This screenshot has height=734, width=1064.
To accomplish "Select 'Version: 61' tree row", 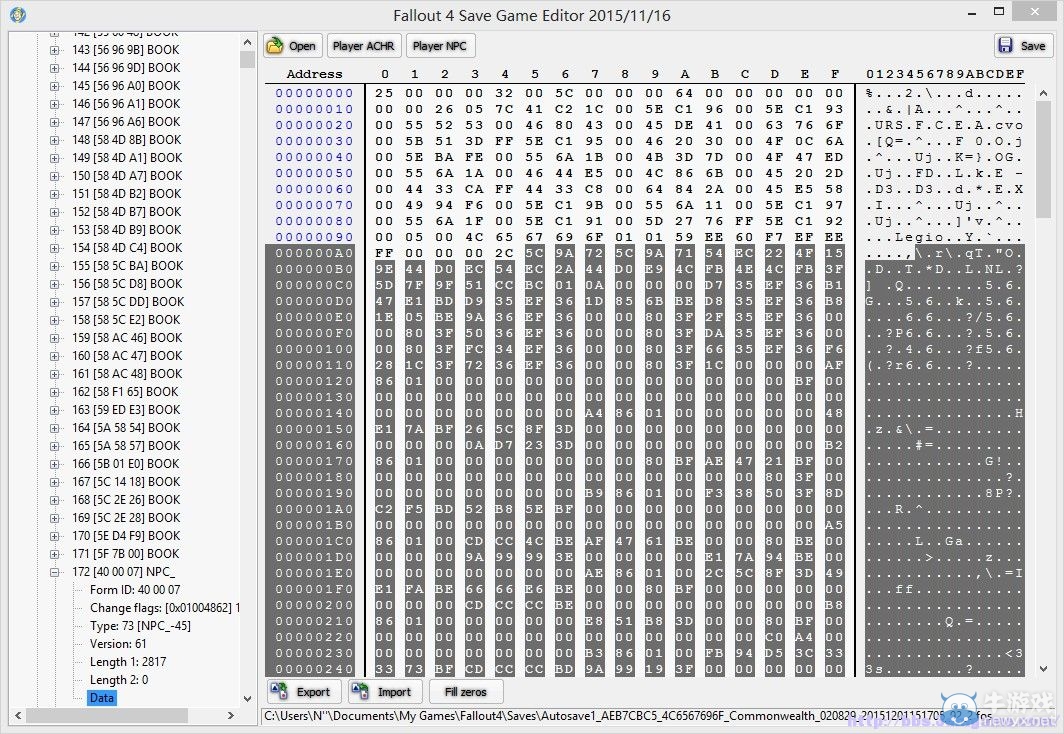I will 118,644.
